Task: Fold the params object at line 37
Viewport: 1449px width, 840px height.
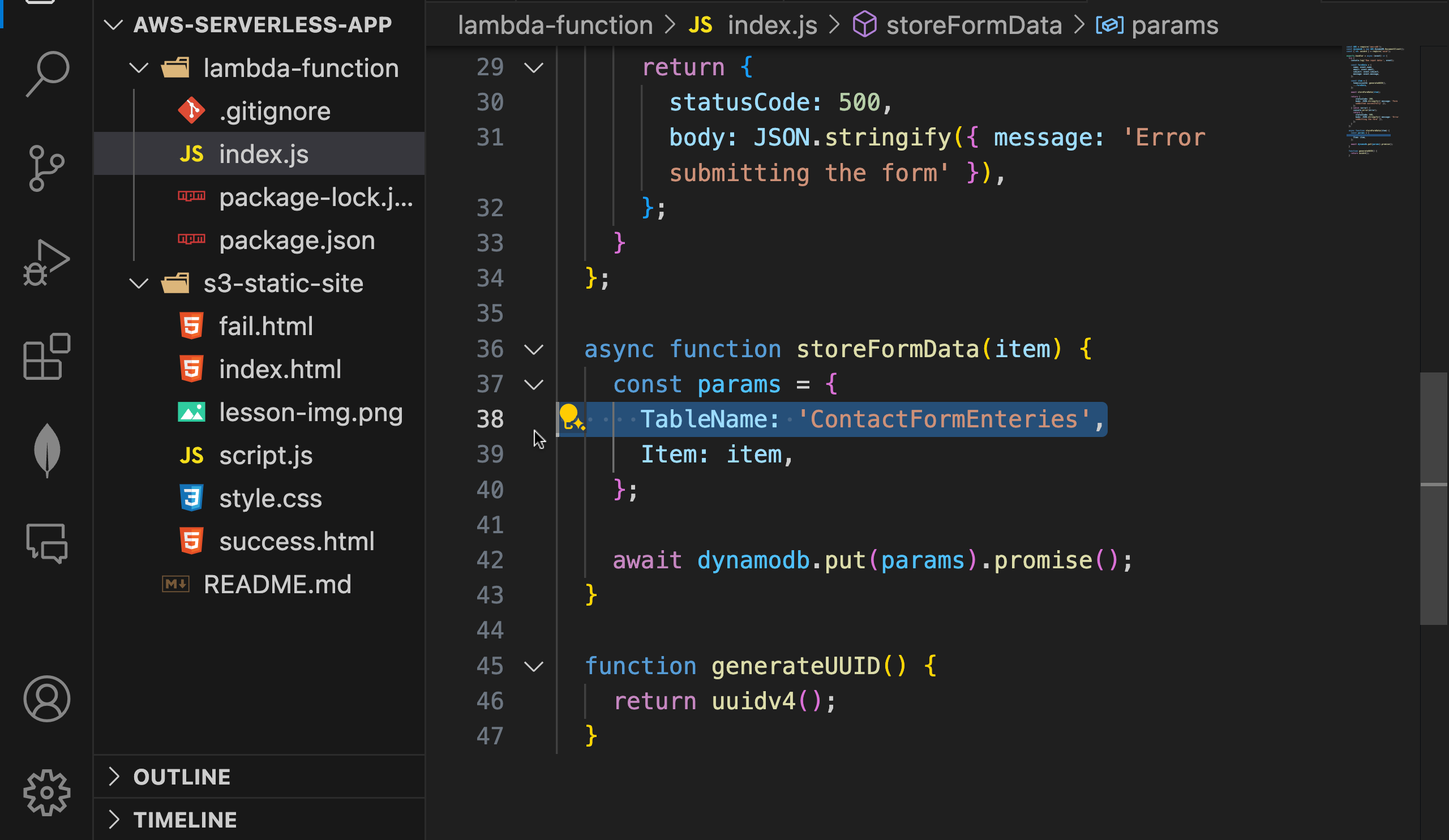Action: tap(534, 384)
